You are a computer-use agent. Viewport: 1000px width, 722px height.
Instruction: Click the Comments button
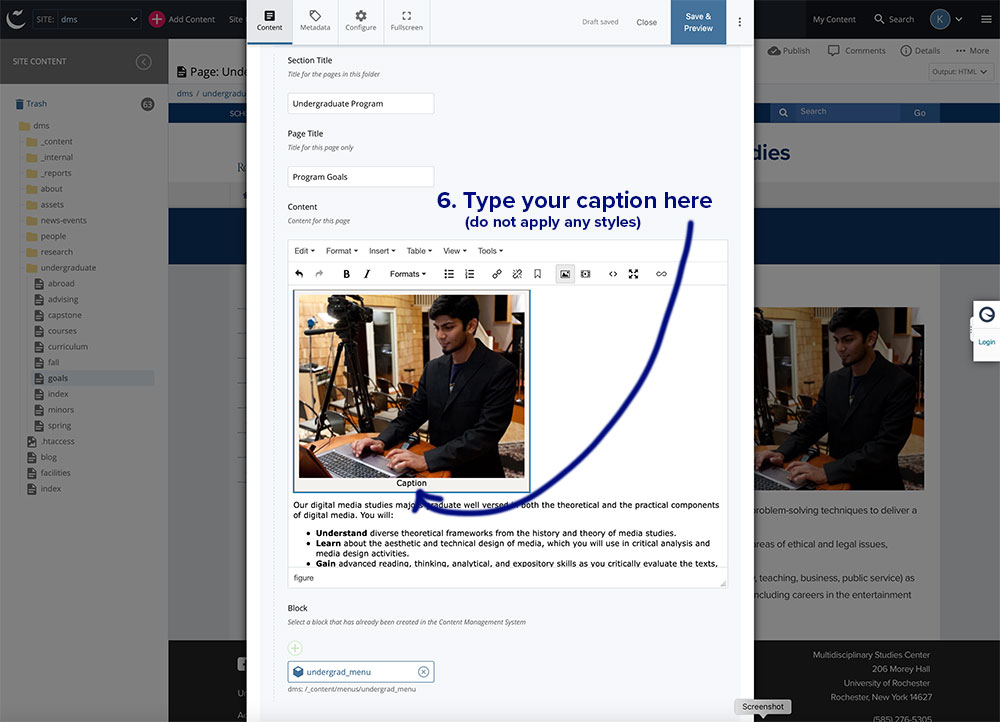pyautogui.click(x=857, y=50)
